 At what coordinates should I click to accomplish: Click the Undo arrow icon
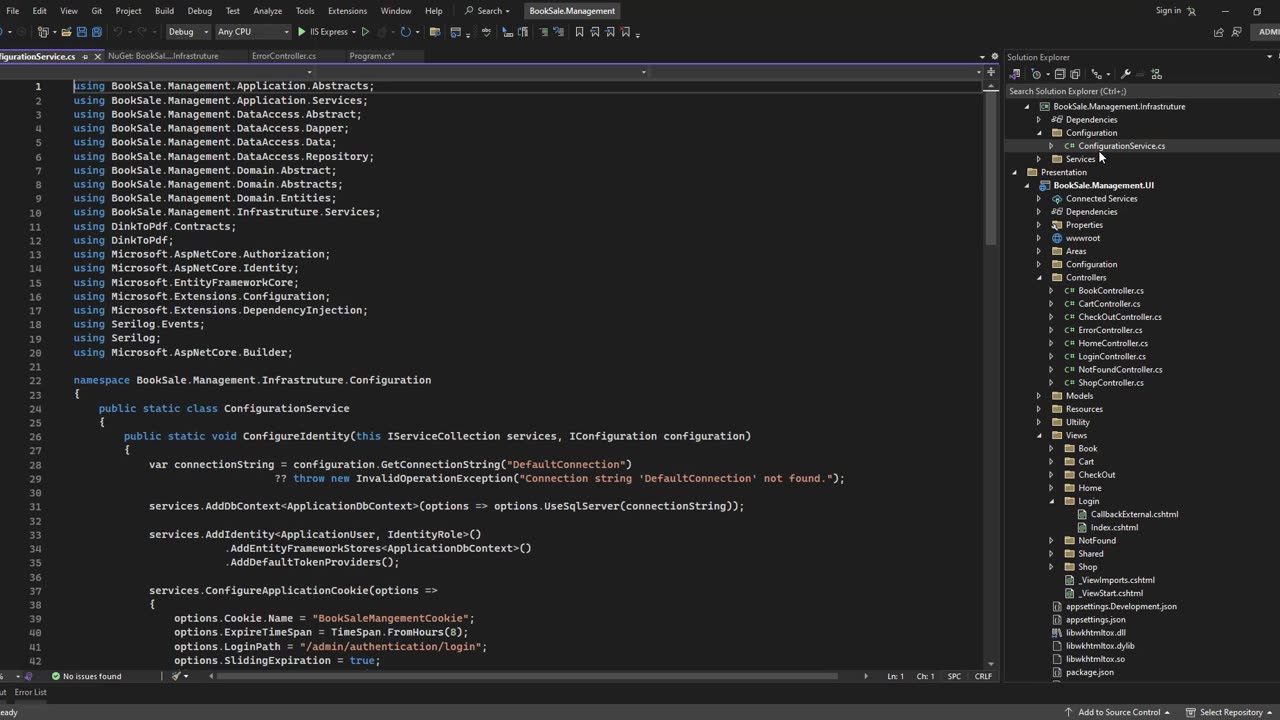(117, 32)
